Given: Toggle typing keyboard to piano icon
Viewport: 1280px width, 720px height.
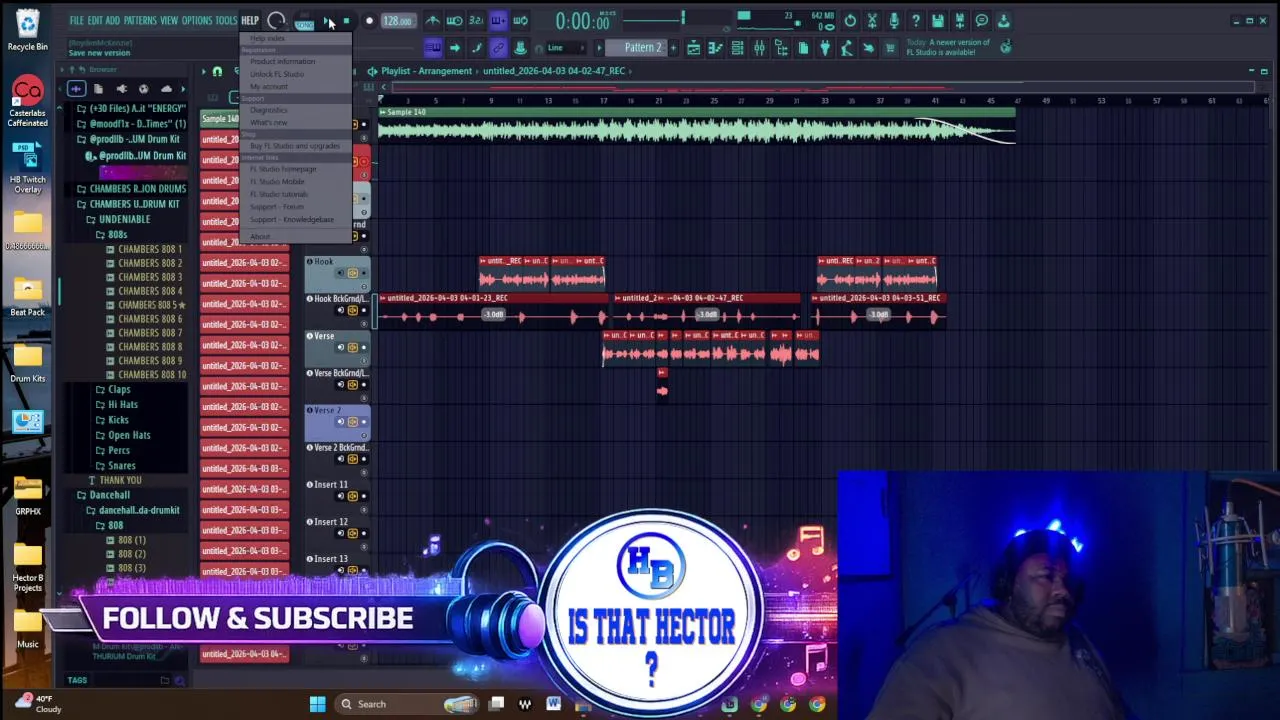Looking at the screenshot, I should click(433, 48).
